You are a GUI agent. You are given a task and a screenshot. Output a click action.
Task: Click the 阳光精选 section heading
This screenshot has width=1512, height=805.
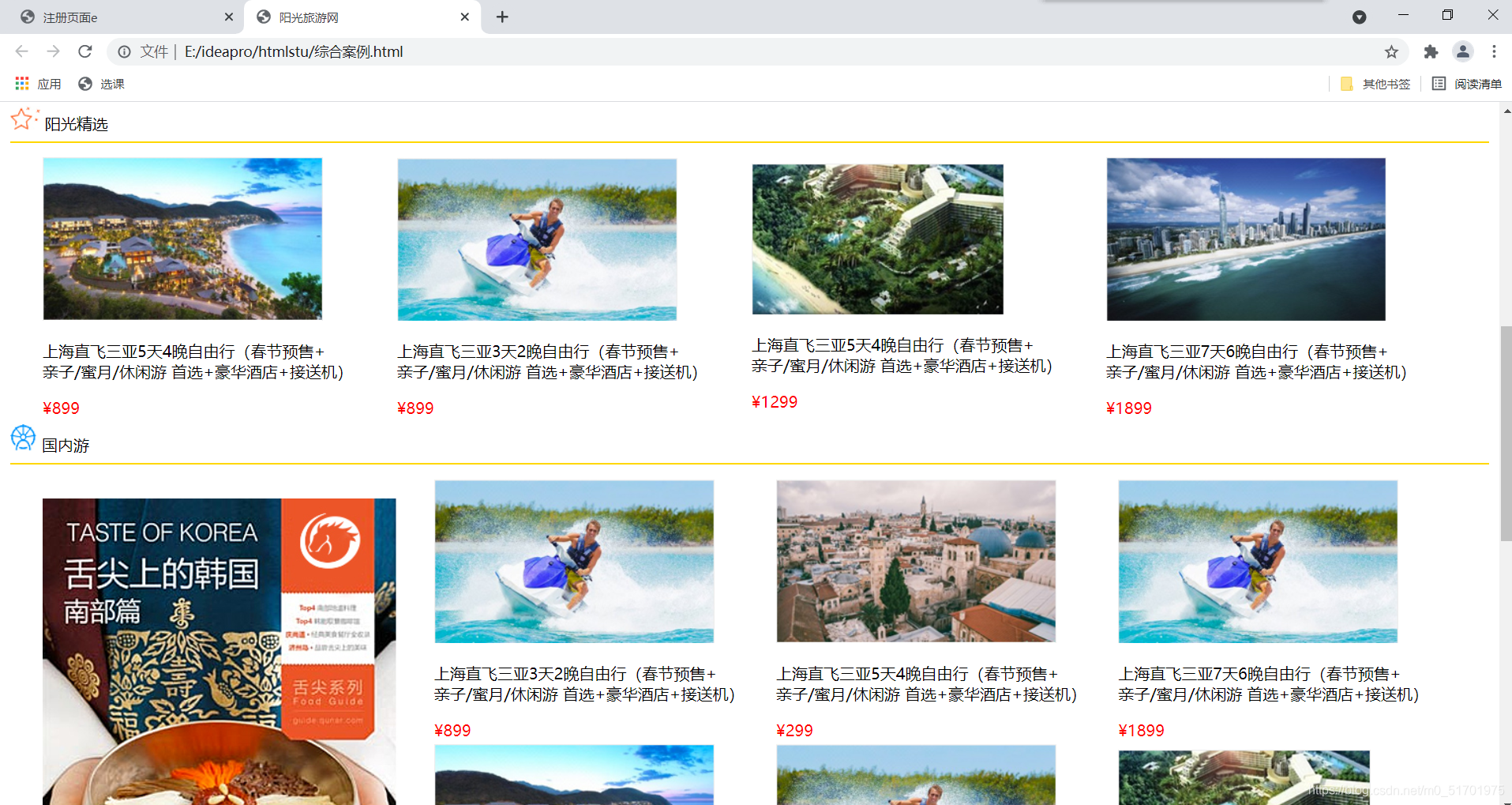(76, 124)
